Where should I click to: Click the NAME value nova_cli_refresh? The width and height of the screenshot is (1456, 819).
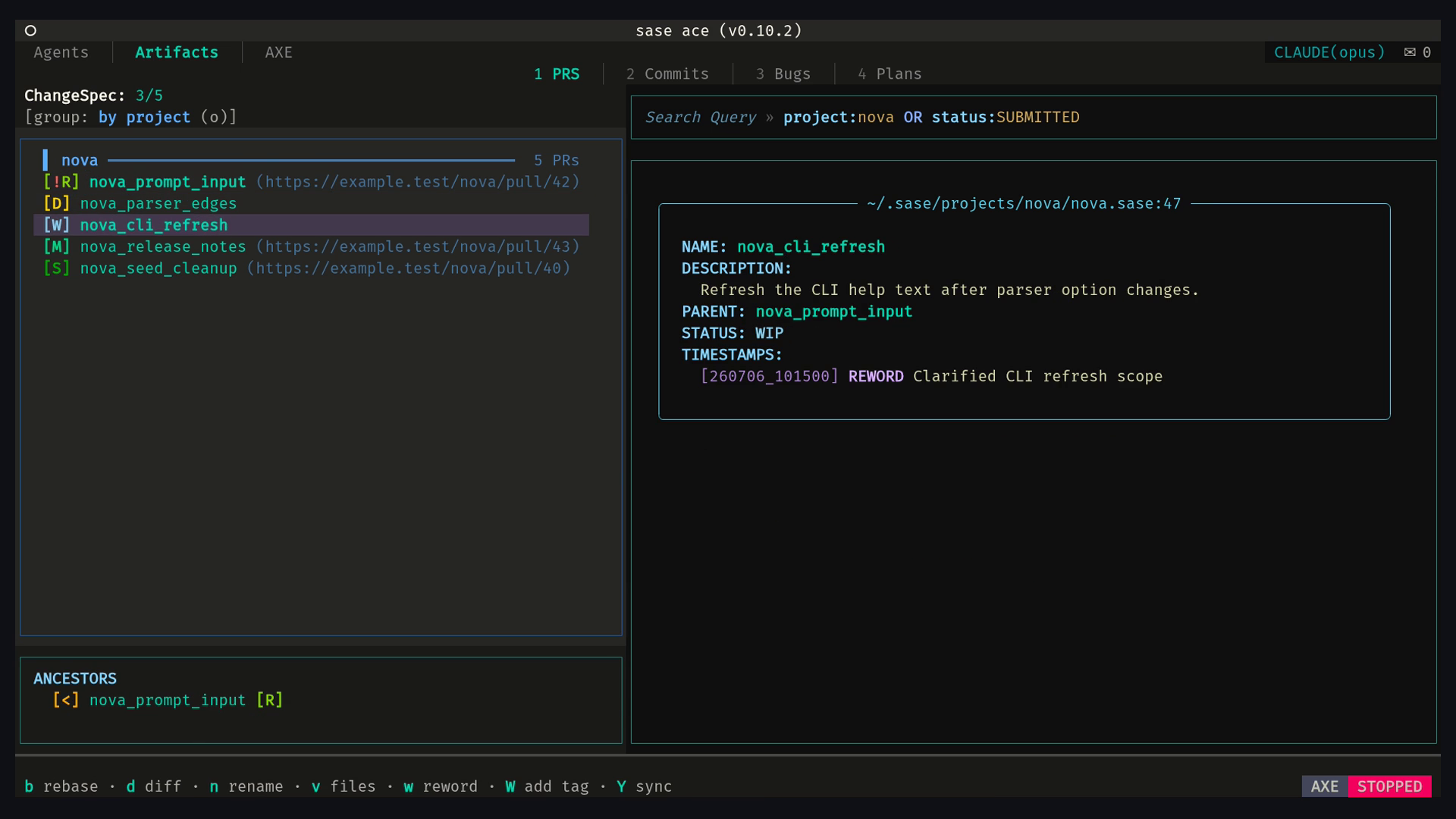click(811, 247)
